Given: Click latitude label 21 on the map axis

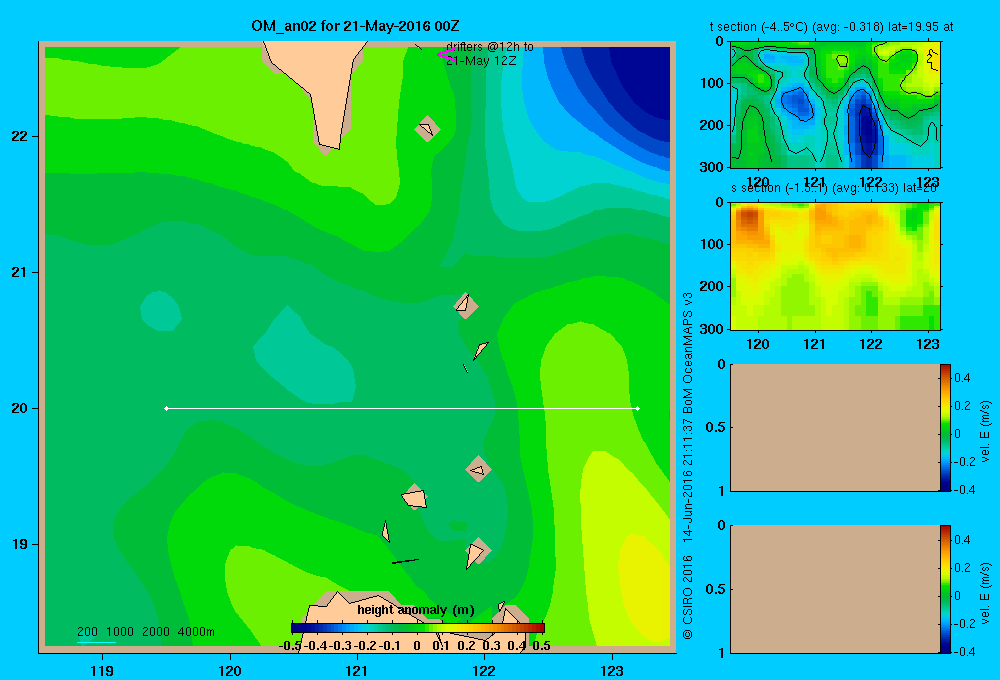Looking at the screenshot, I should [x=20, y=272].
